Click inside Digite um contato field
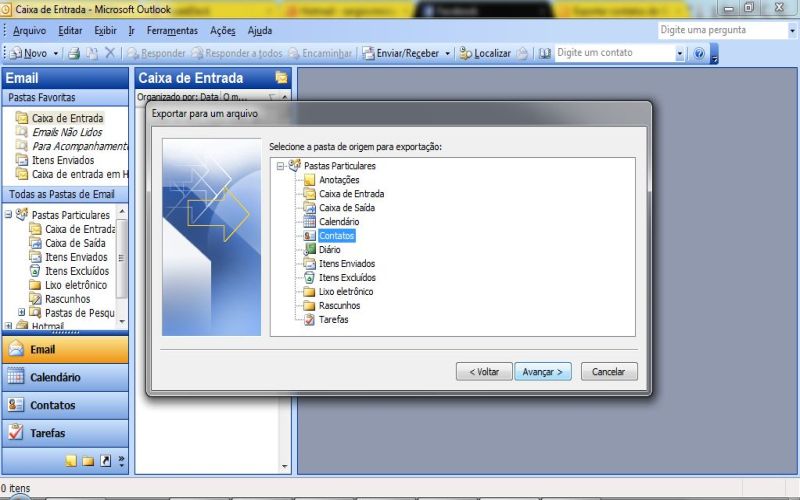The image size is (800, 500). [x=614, y=53]
